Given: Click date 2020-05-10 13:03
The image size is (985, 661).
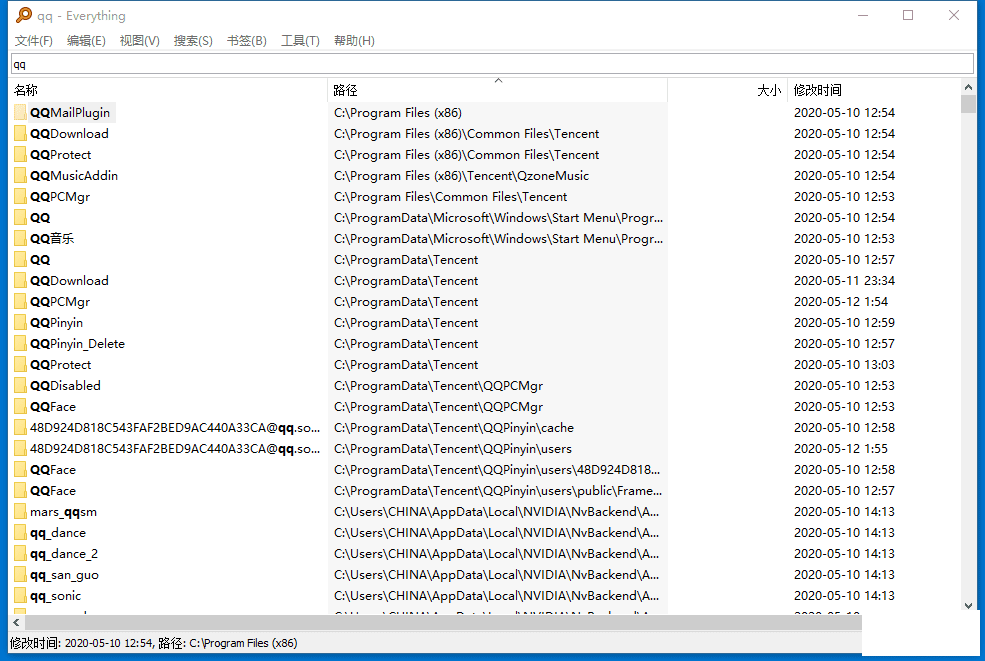Looking at the screenshot, I should pyautogui.click(x=844, y=364).
